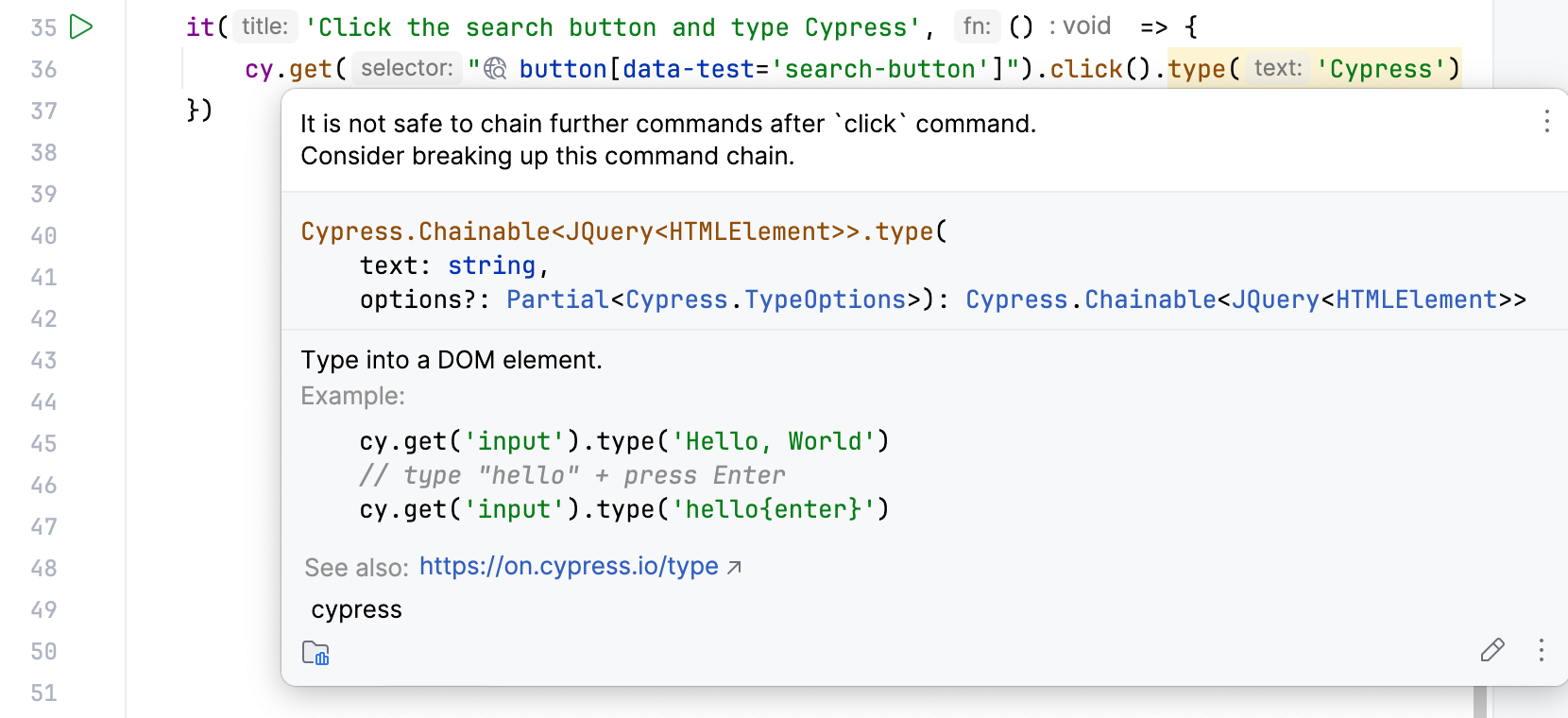Open the more-actions dots beside the inspection warning
The image size is (1568, 718).
point(1546,121)
